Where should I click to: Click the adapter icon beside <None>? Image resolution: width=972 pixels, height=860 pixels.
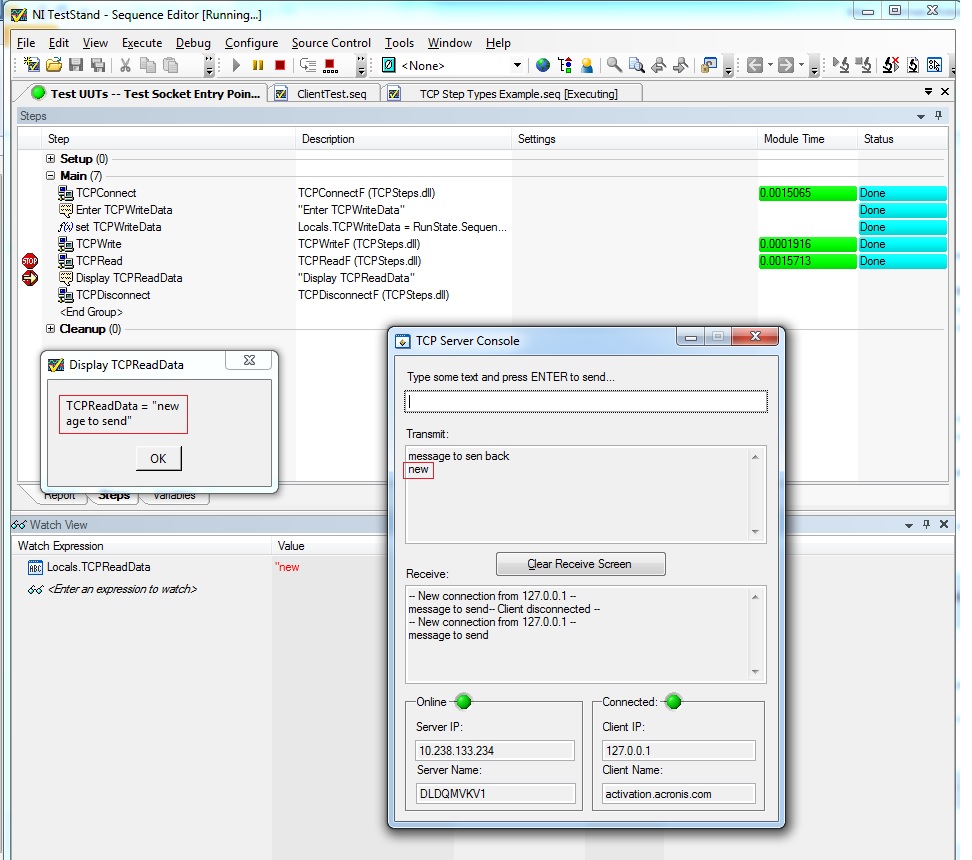click(x=389, y=64)
